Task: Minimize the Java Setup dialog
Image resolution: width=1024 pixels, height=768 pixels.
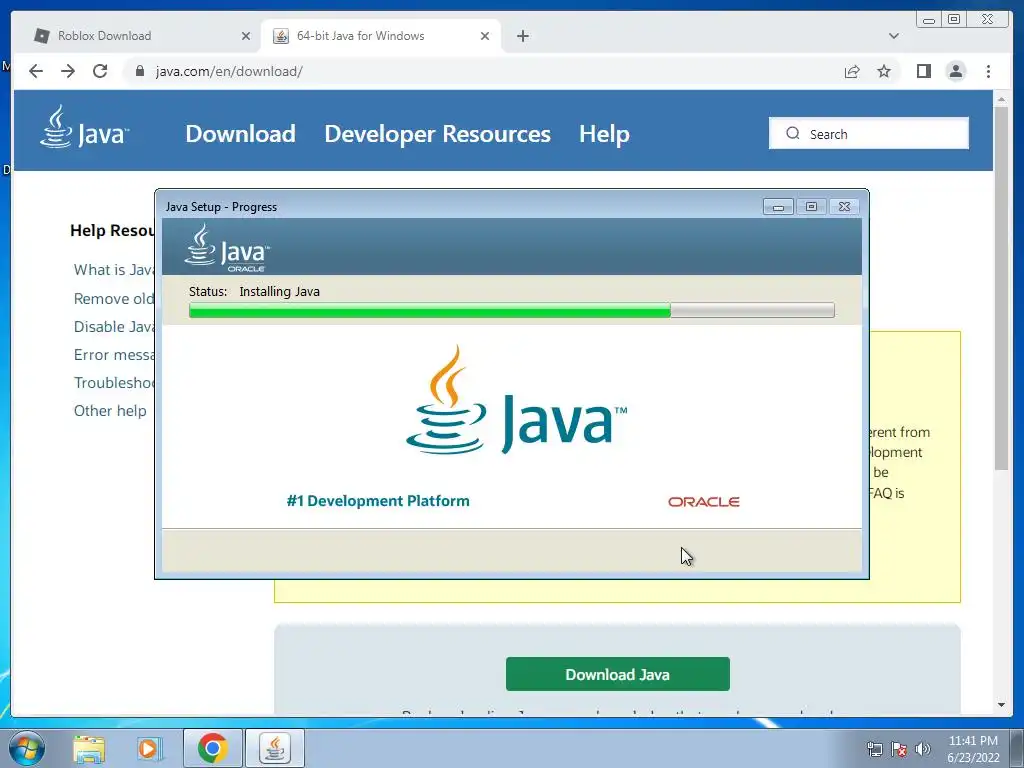Action: [x=778, y=206]
